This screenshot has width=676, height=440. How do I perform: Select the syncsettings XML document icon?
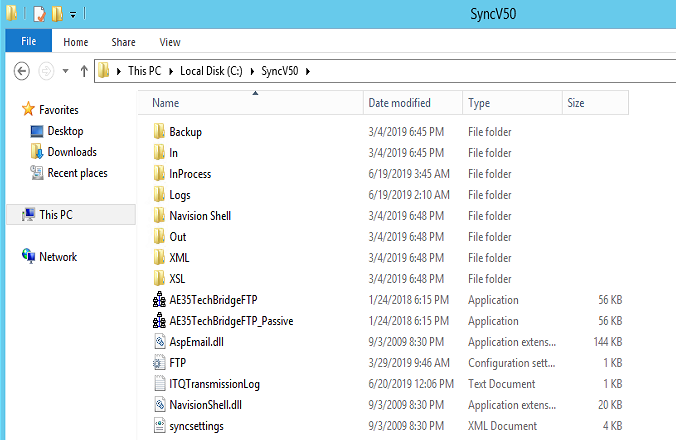click(x=159, y=426)
